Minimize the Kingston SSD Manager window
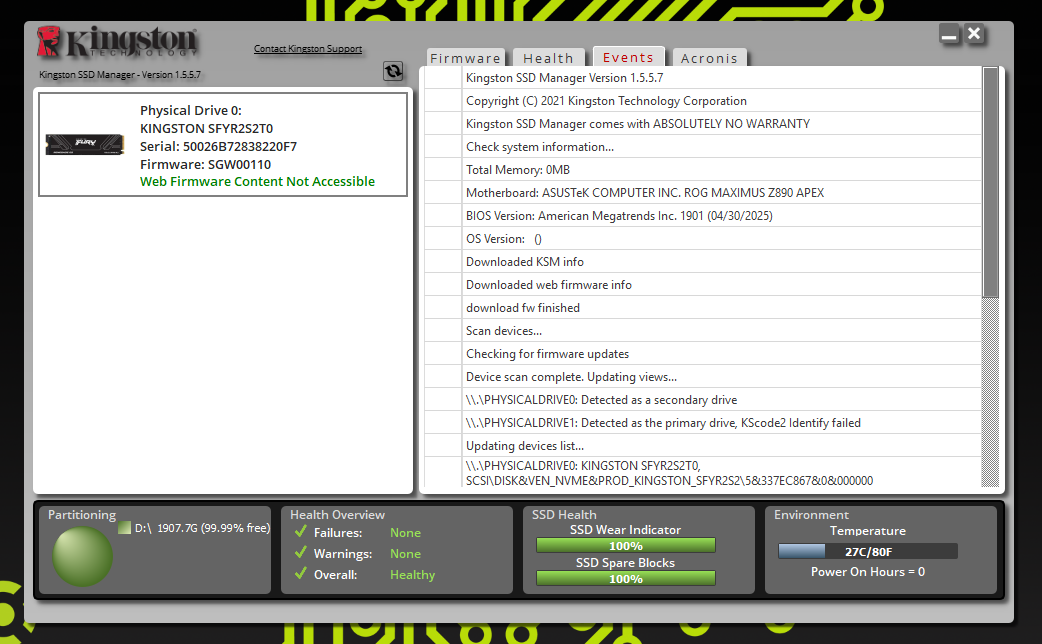This screenshot has width=1042, height=644. point(949,34)
